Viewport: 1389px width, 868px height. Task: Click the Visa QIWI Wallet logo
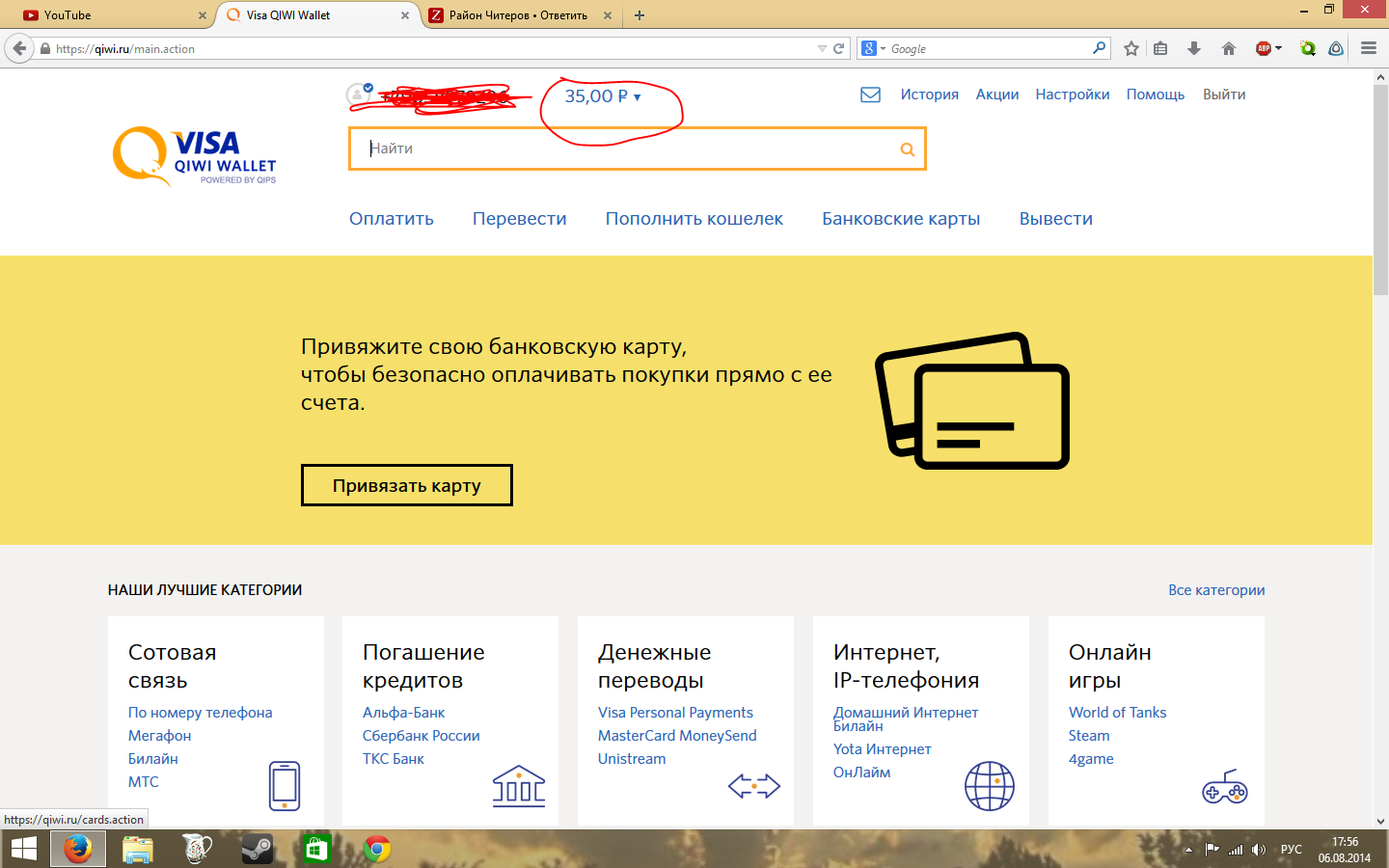195,155
